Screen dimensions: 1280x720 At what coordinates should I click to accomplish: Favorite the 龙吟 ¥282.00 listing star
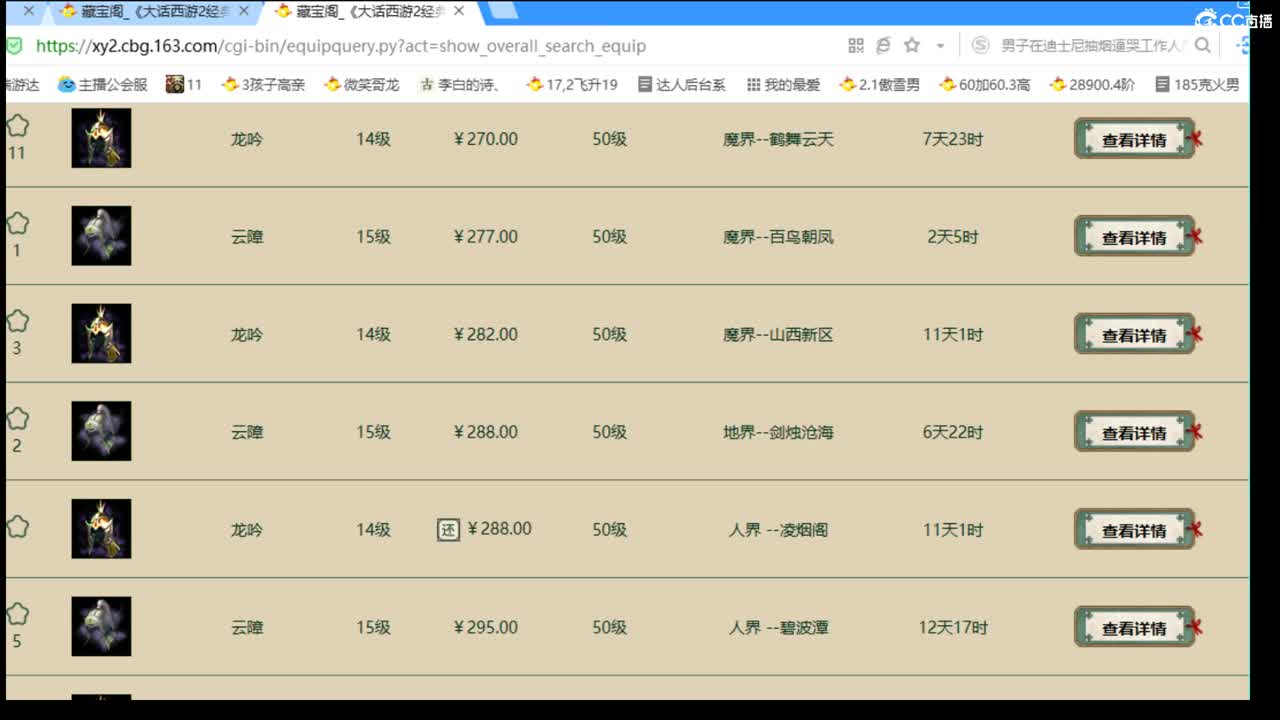(17, 321)
